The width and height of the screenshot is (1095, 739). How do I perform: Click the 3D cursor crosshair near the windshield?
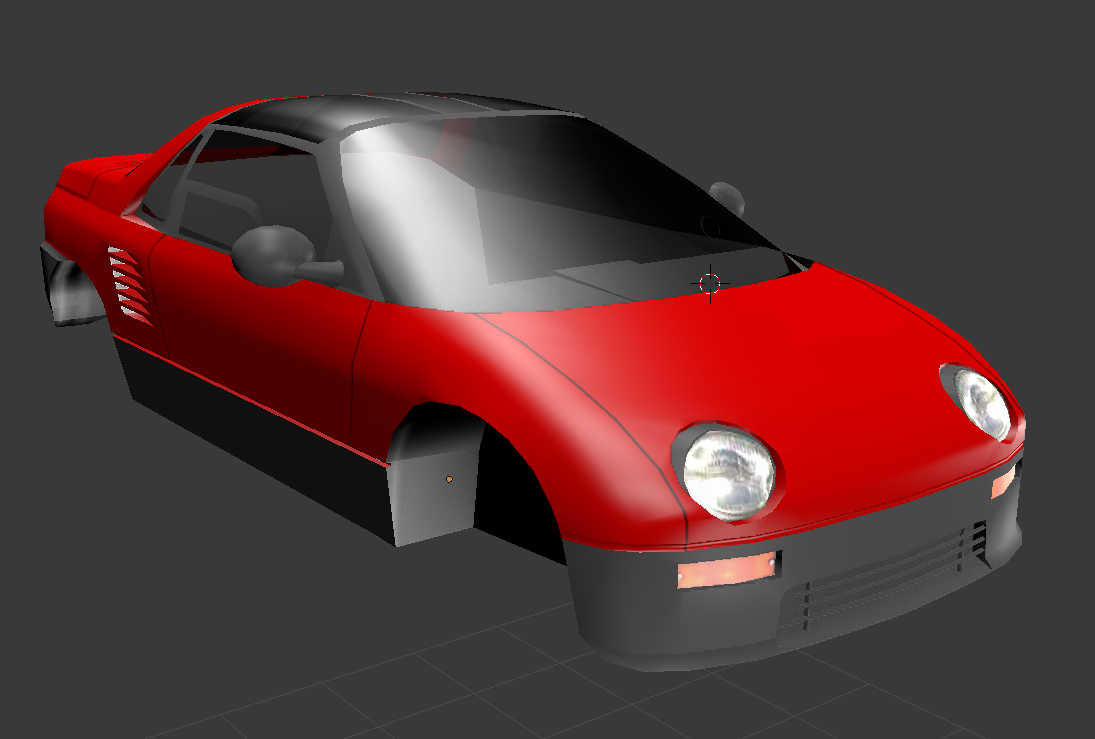(x=710, y=283)
